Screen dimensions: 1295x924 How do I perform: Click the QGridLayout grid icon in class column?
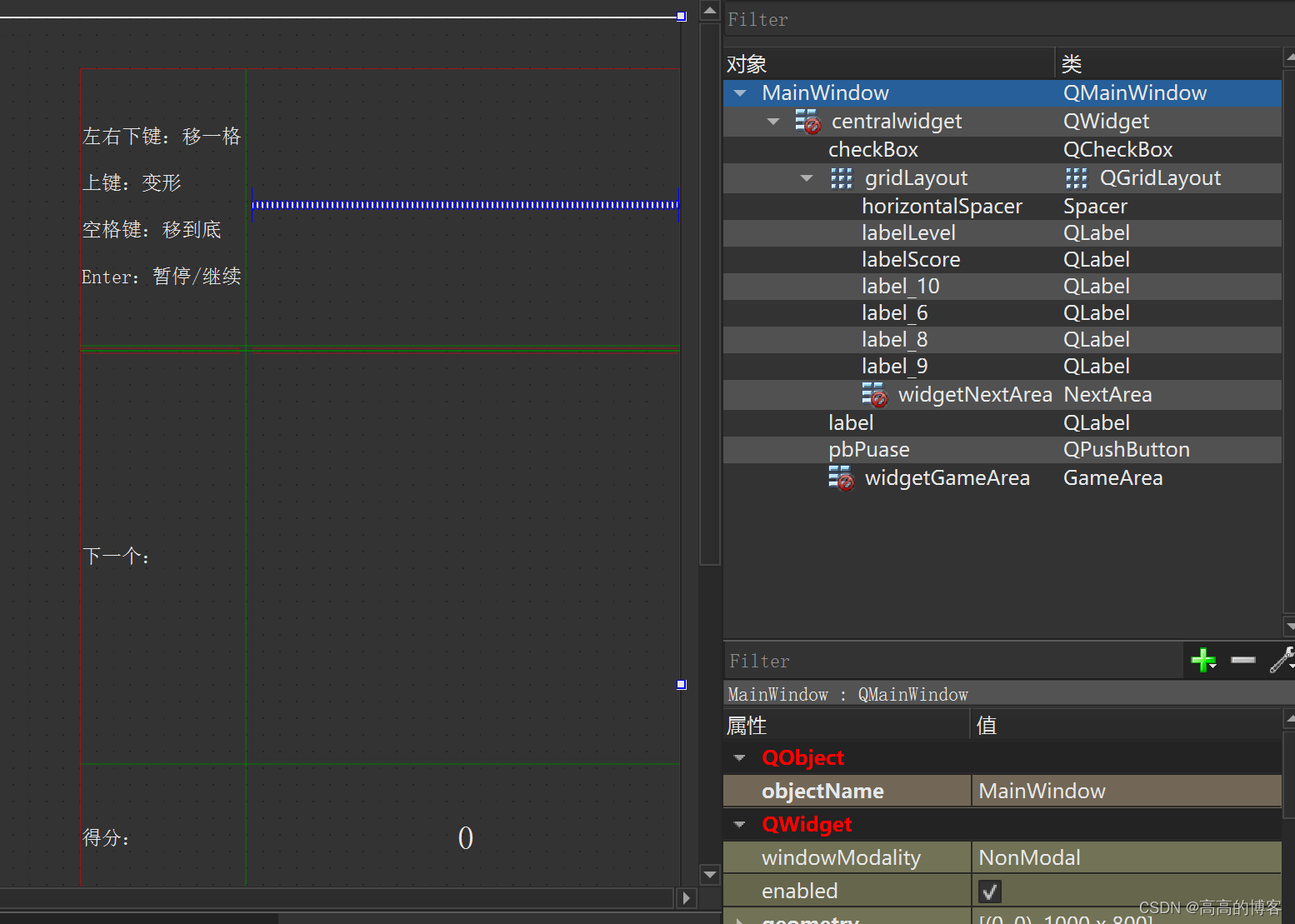tap(1077, 178)
